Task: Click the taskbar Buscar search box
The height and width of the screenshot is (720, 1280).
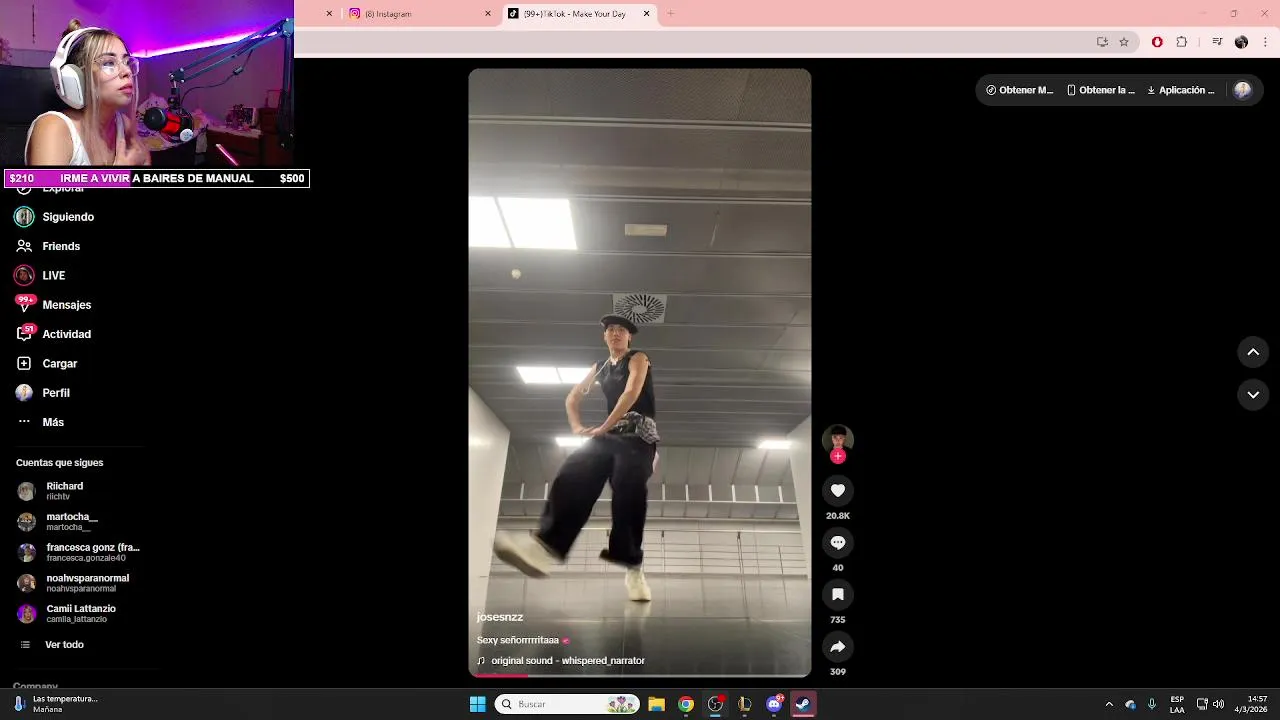Action: [568, 704]
